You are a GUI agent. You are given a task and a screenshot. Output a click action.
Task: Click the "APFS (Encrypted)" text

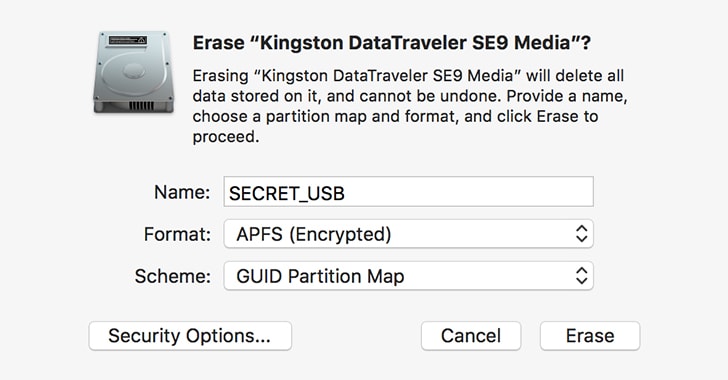[313, 234]
